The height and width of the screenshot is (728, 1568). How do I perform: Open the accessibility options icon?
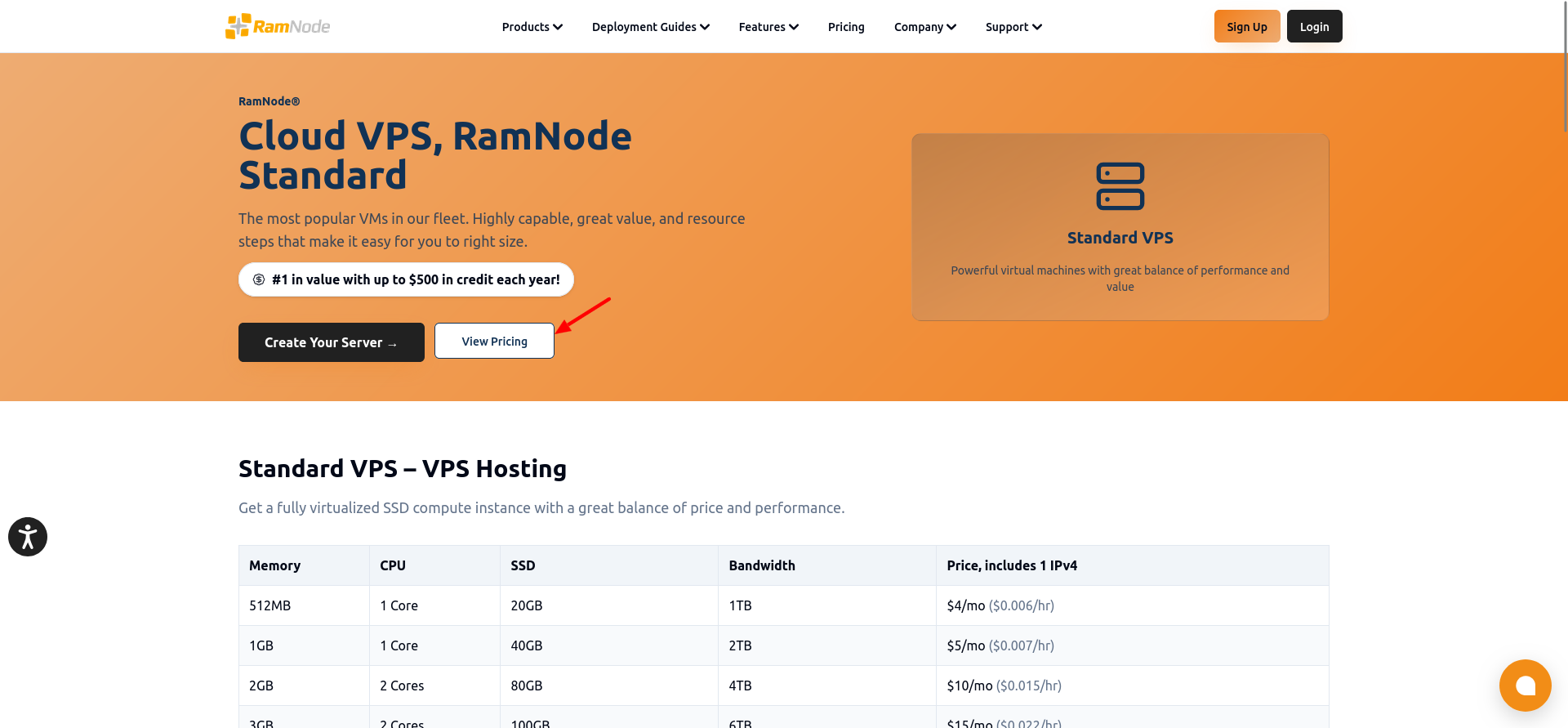pyautogui.click(x=28, y=537)
